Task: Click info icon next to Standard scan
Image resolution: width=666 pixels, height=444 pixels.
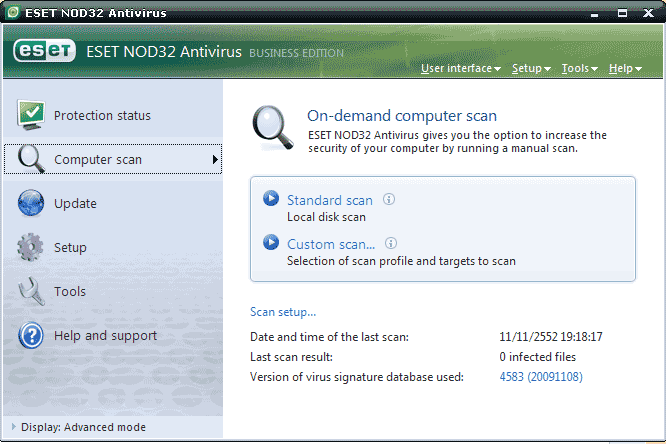Action: point(389,199)
